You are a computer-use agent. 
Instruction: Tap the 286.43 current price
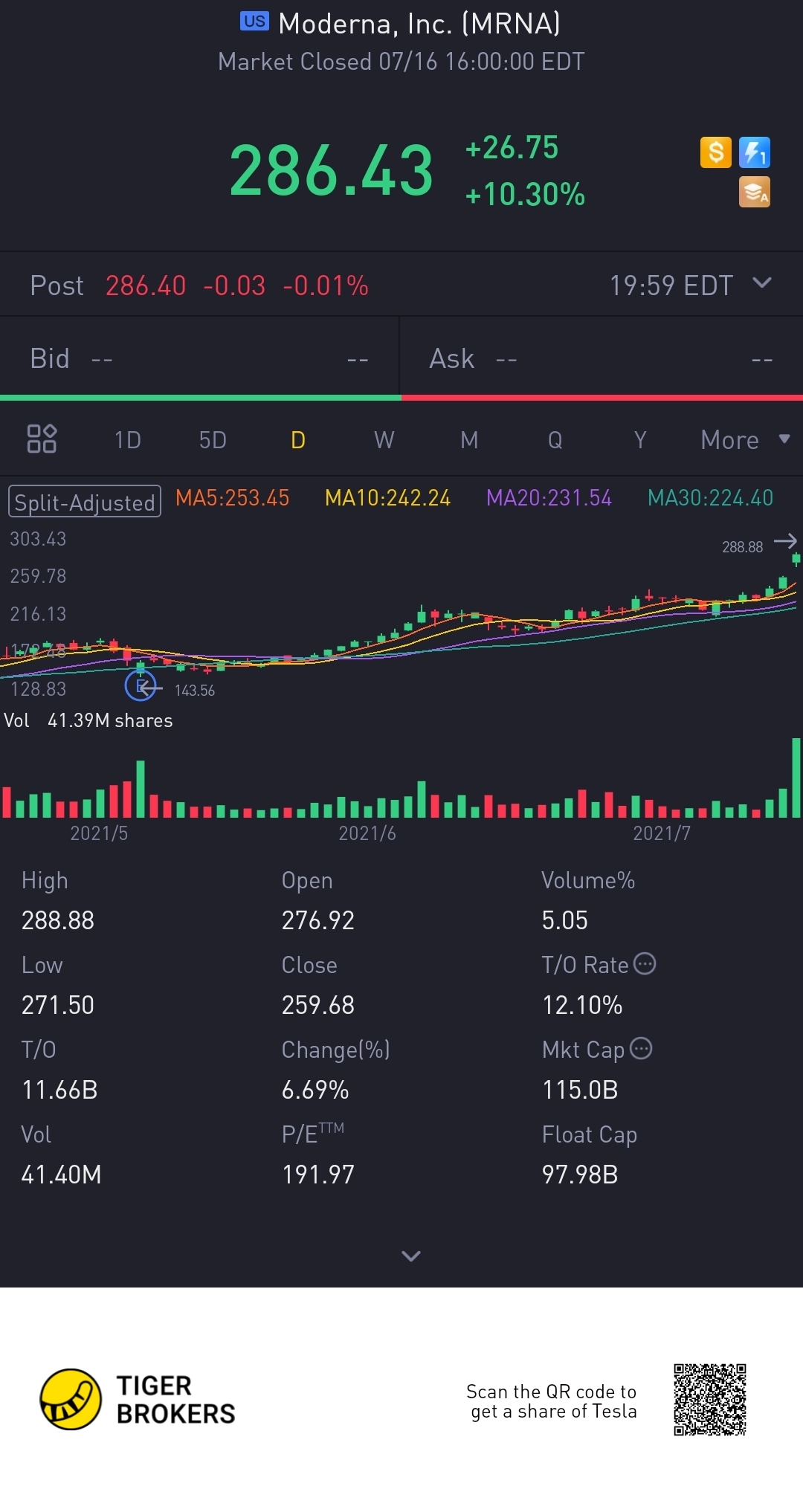[332, 171]
